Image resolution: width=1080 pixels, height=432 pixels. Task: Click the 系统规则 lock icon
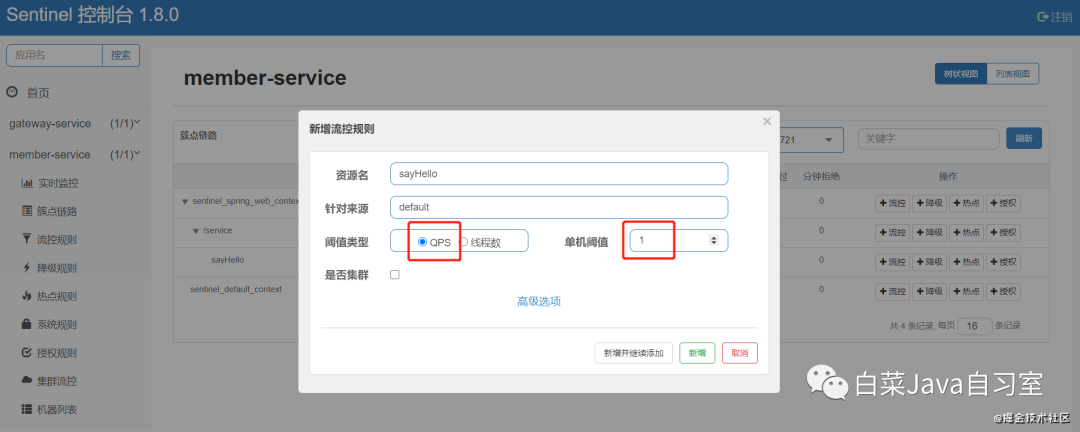click(x=27, y=325)
